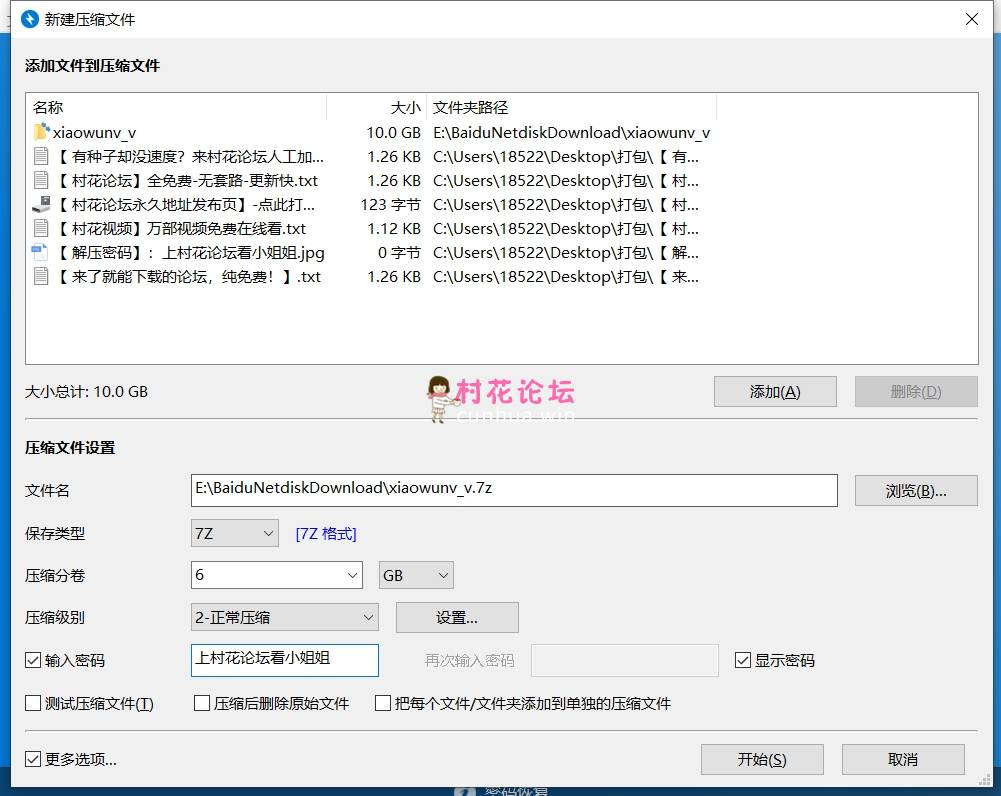The height and width of the screenshot is (796, 1001).
Task: Select 【有种子却没速度？来村花论坛人工加... file name
Action: click(x=191, y=156)
